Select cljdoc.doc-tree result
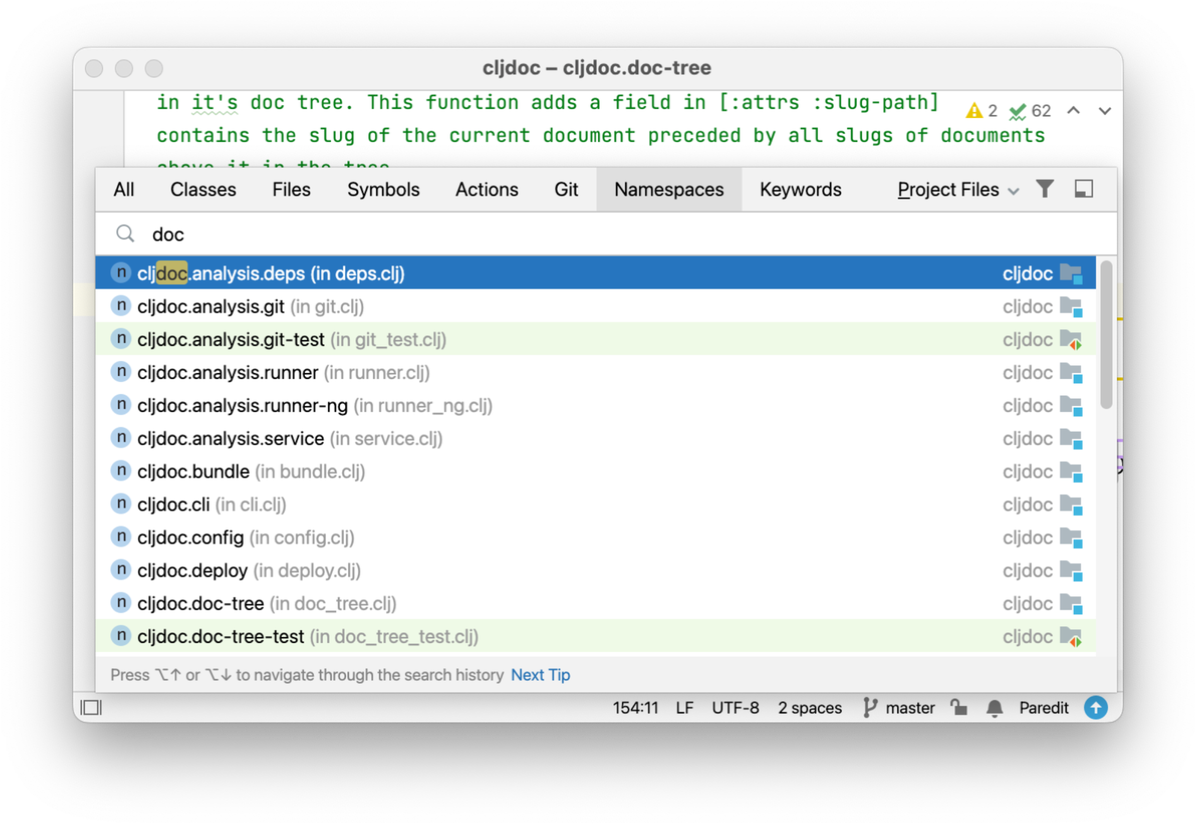The image size is (1196, 824). click(x=596, y=604)
